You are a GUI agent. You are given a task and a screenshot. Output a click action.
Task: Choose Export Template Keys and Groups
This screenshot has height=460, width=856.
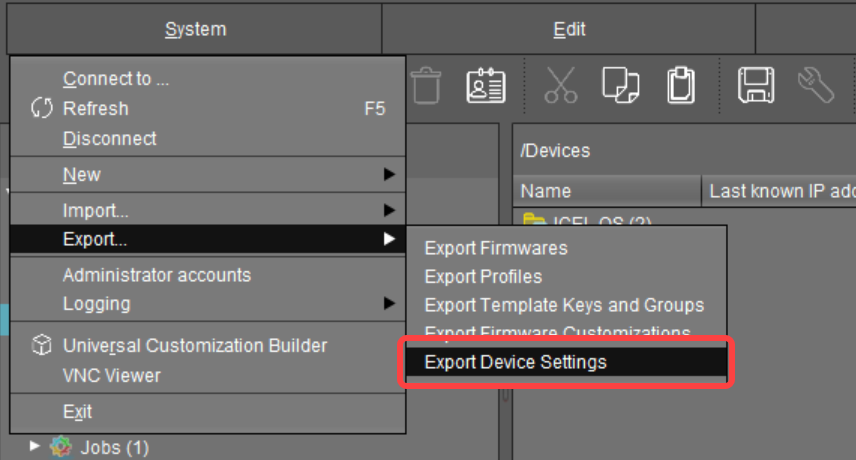point(564,305)
